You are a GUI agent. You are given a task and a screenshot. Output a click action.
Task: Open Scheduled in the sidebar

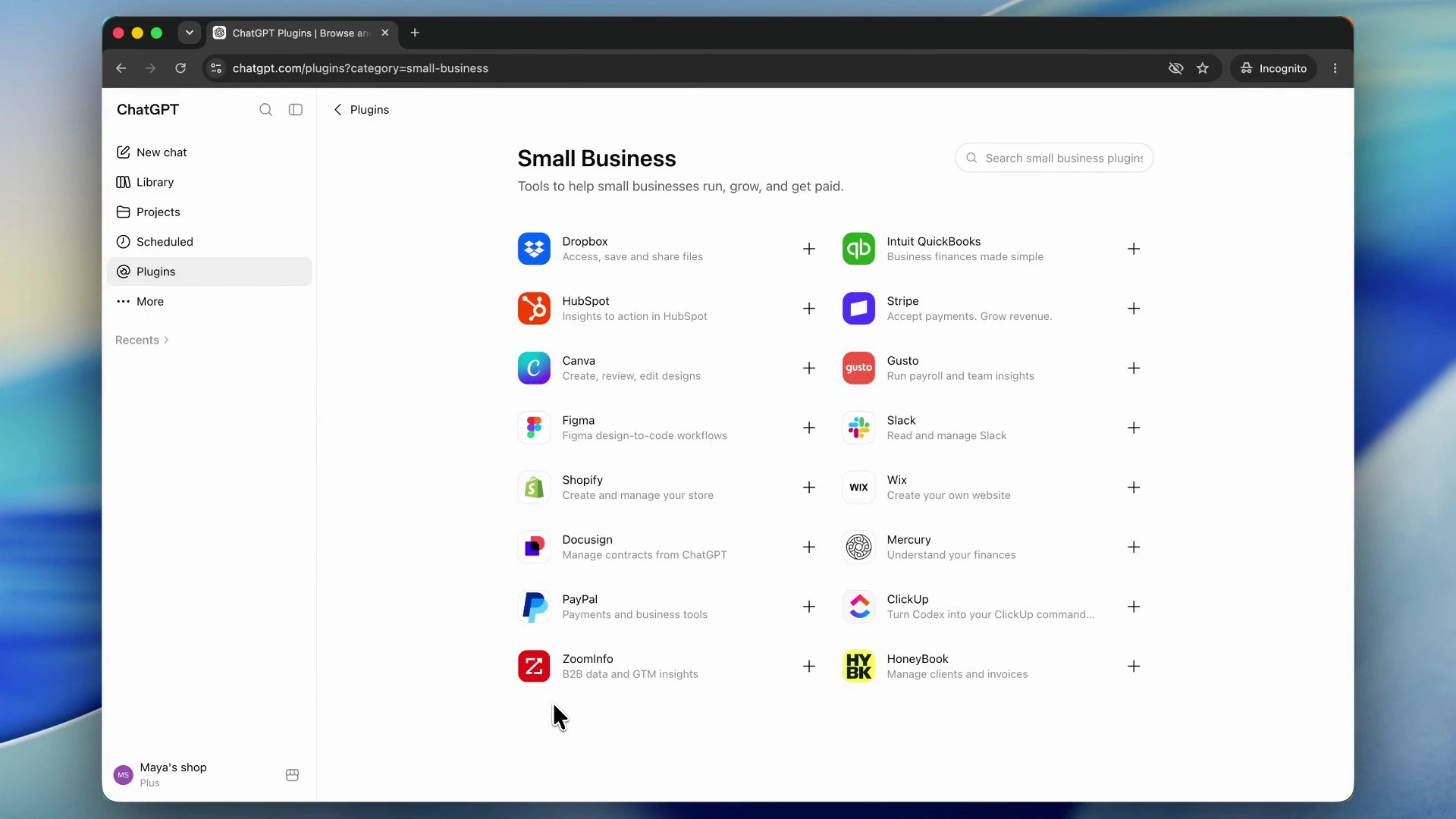[x=209, y=242]
